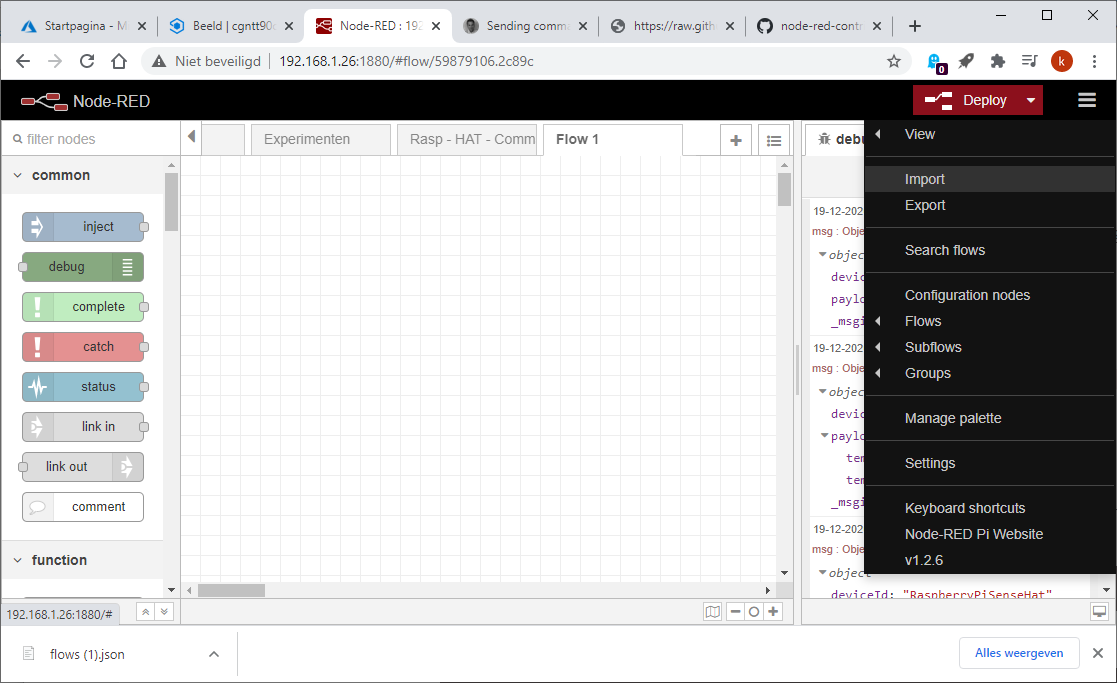Image resolution: width=1117 pixels, height=683 pixels.
Task: Collapse the function palette category
Action: [83, 560]
